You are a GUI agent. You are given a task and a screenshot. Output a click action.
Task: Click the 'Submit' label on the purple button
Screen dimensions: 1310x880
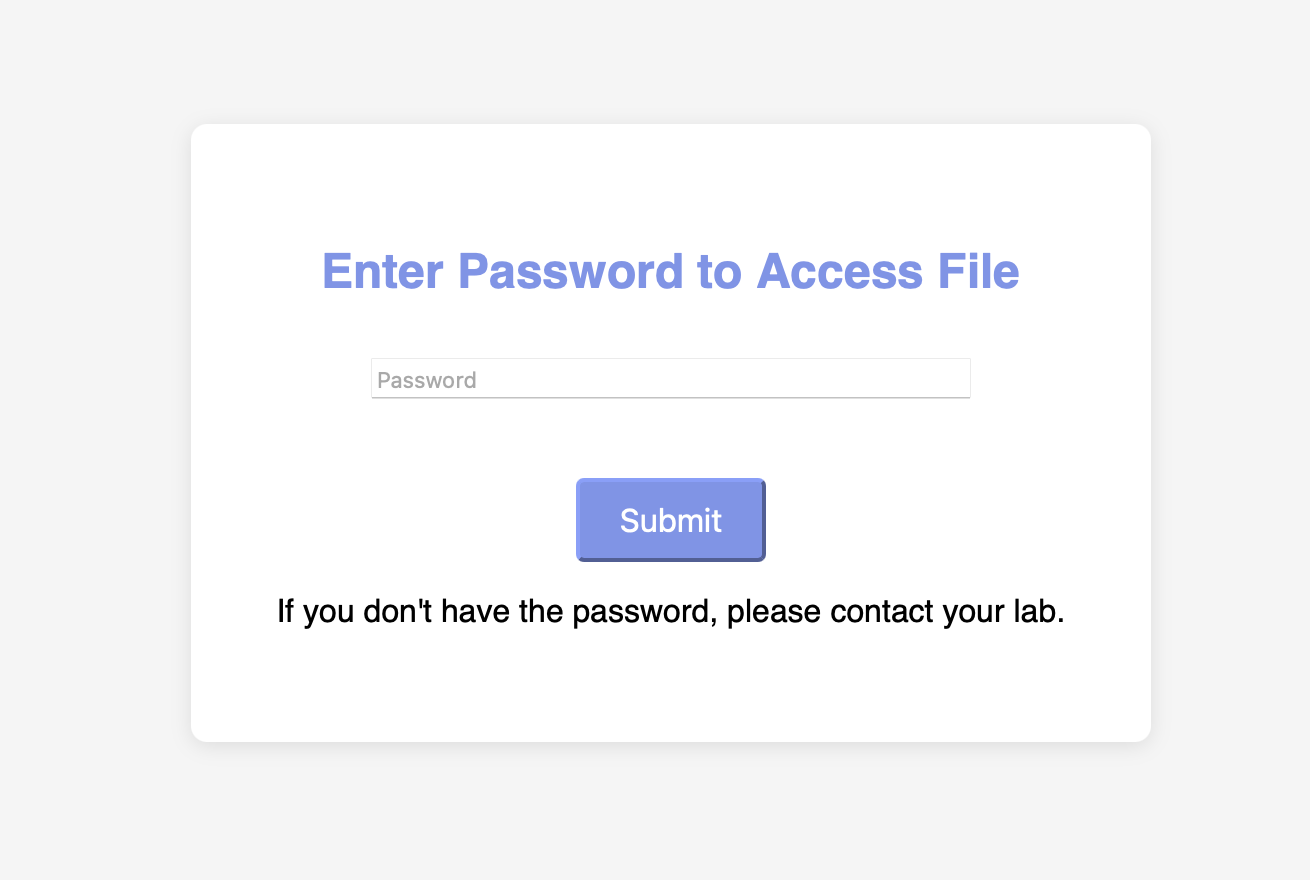670,520
